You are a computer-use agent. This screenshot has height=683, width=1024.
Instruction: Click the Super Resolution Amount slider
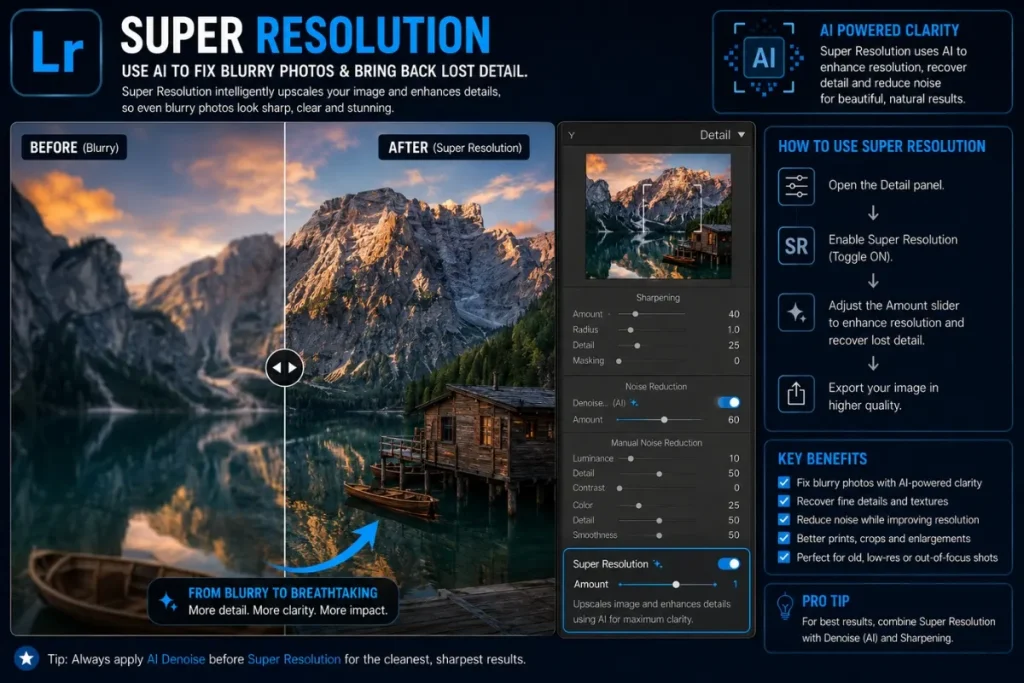(x=667, y=584)
